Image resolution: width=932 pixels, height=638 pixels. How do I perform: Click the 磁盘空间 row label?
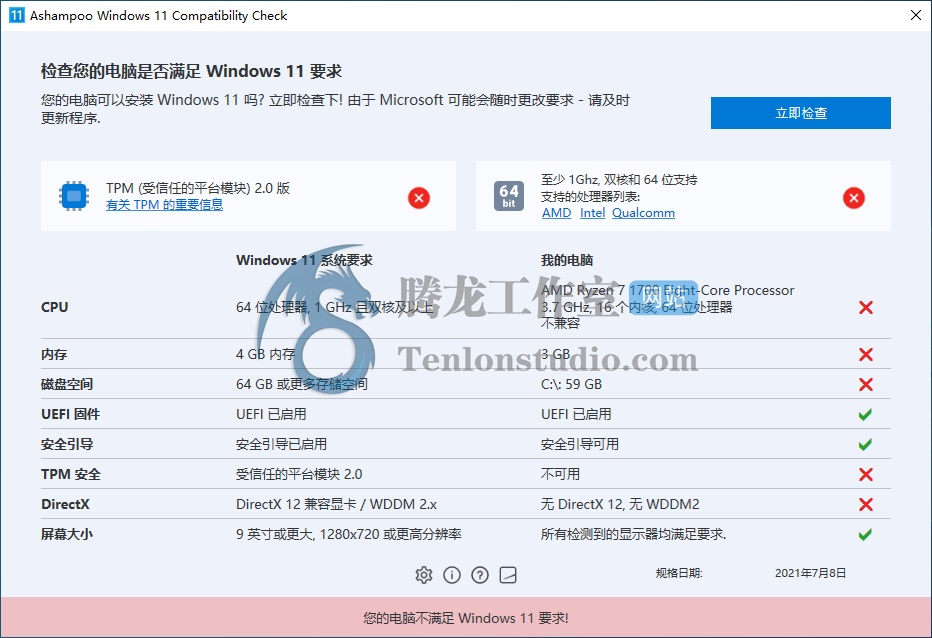[67, 384]
